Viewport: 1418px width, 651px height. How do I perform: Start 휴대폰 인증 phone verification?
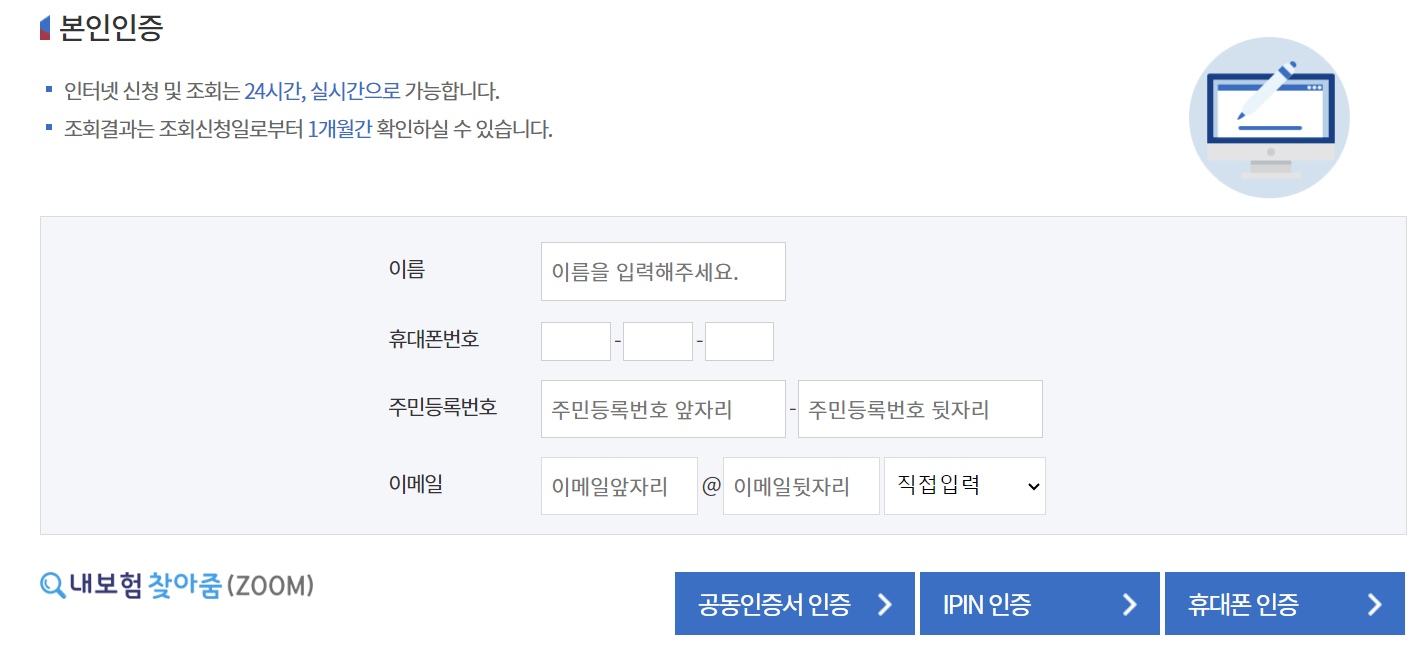[x=1284, y=603]
